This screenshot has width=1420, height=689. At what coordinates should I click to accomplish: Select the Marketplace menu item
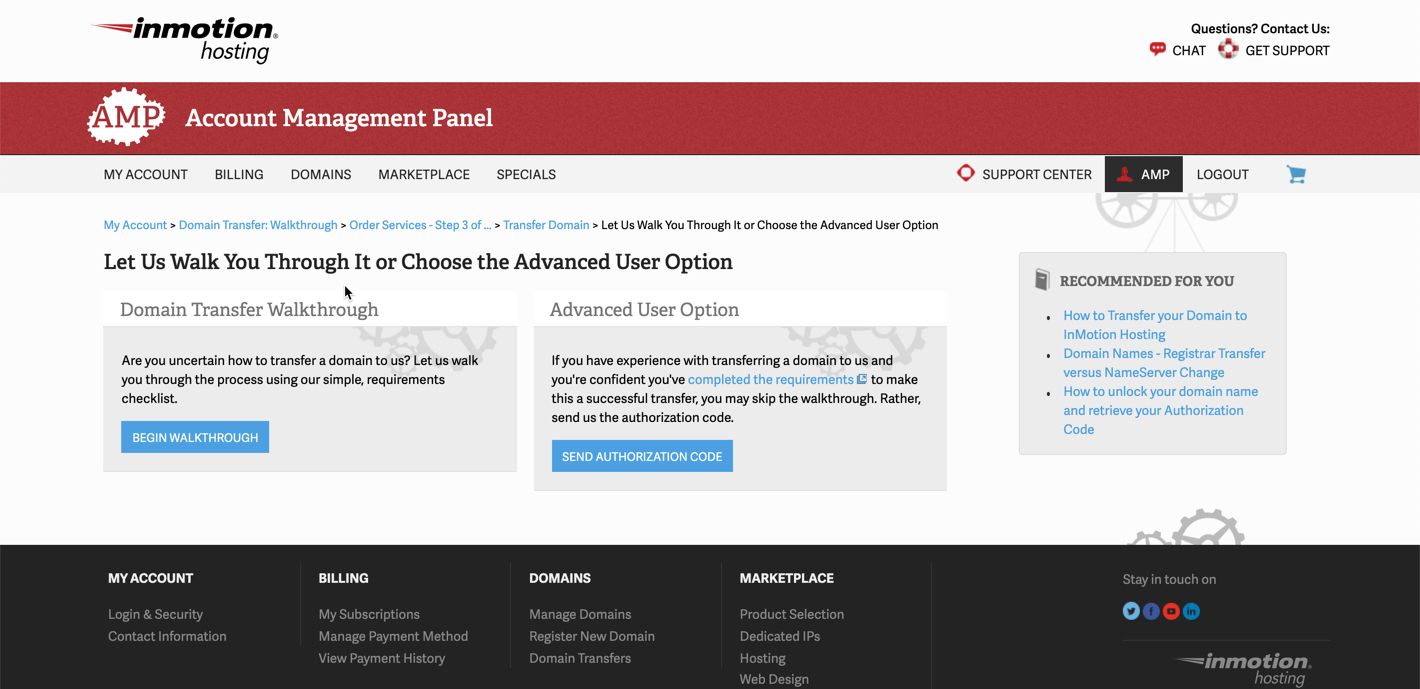click(424, 174)
